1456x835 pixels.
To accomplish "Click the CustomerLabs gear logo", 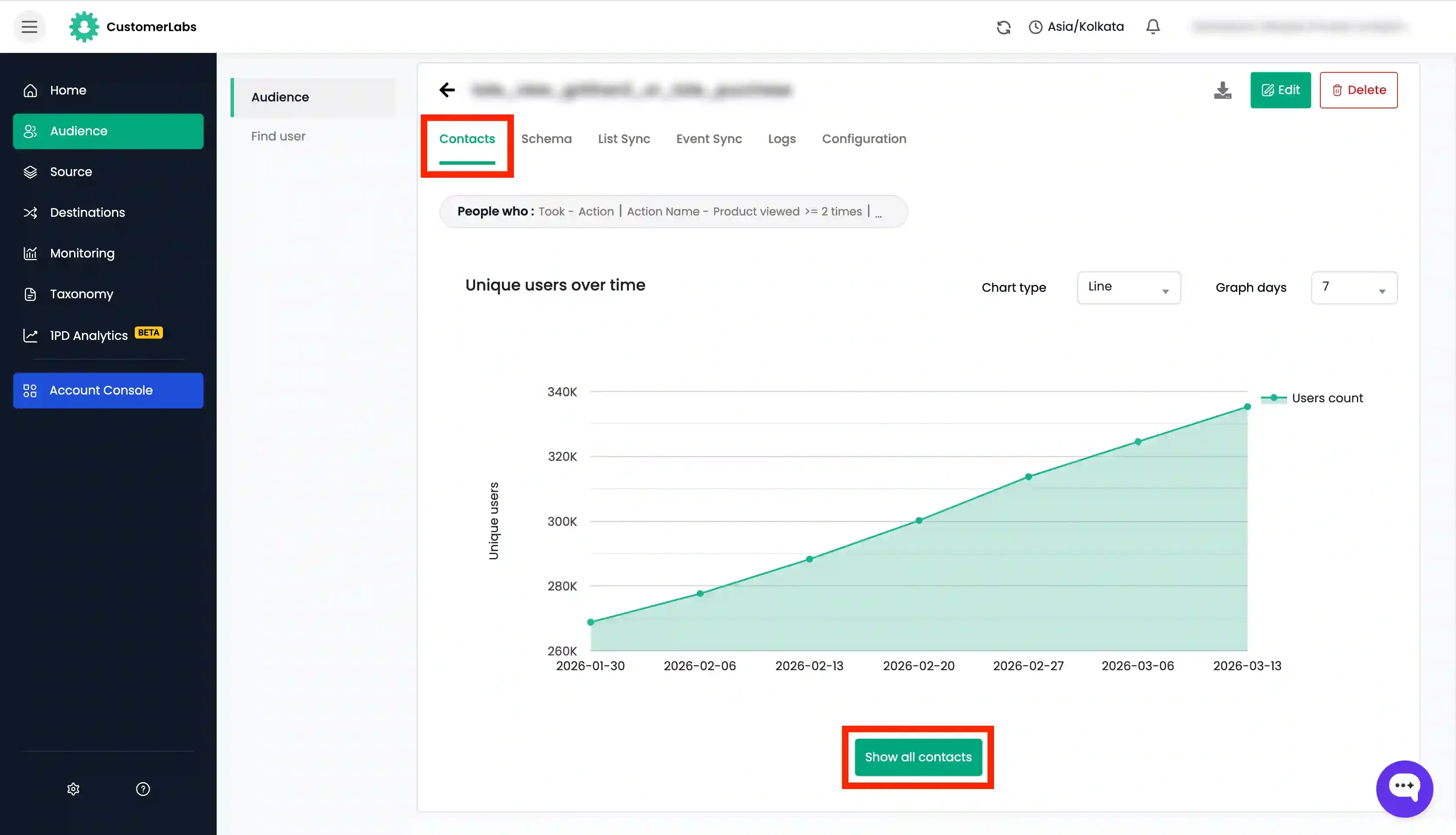I will (x=84, y=27).
